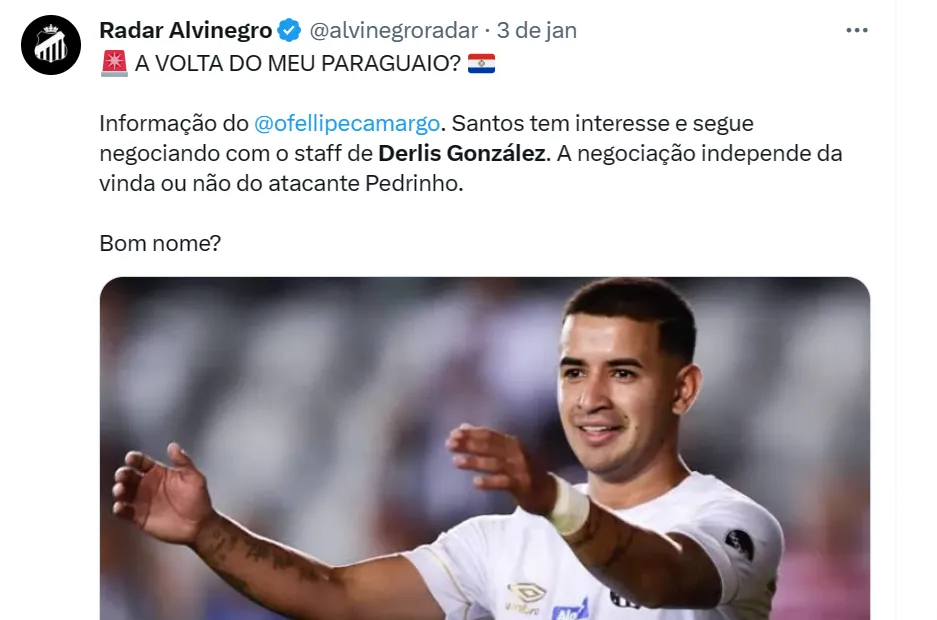Open the @alvinegroradar handle link
This screenshot has width=937, height=620.
(x=393, y=30)
